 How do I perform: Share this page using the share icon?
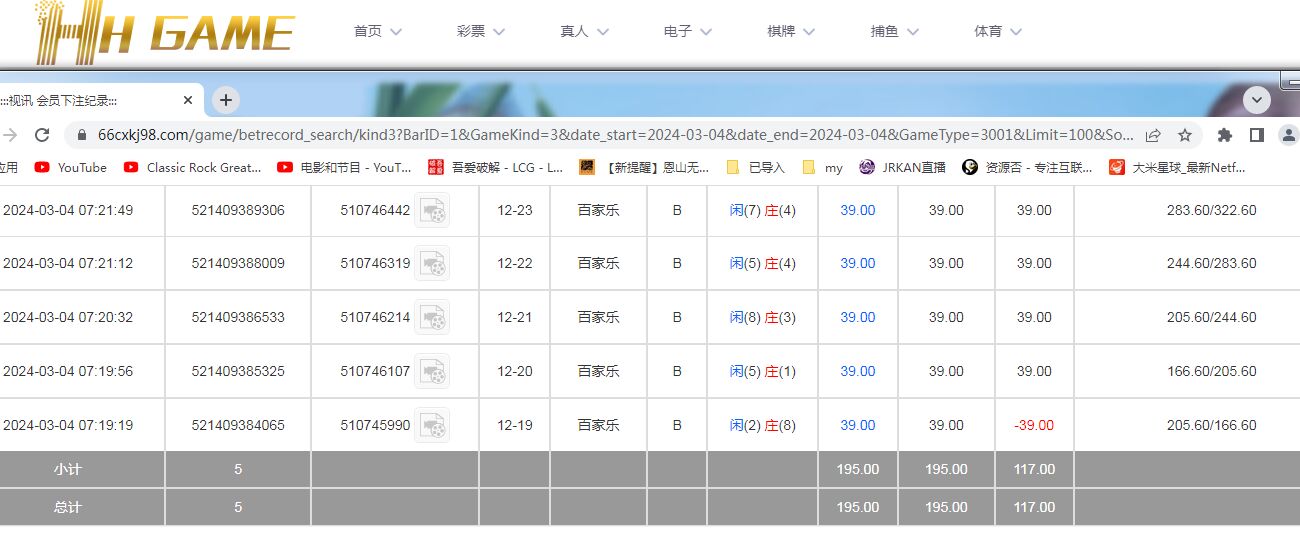[x=1153, y=135]
